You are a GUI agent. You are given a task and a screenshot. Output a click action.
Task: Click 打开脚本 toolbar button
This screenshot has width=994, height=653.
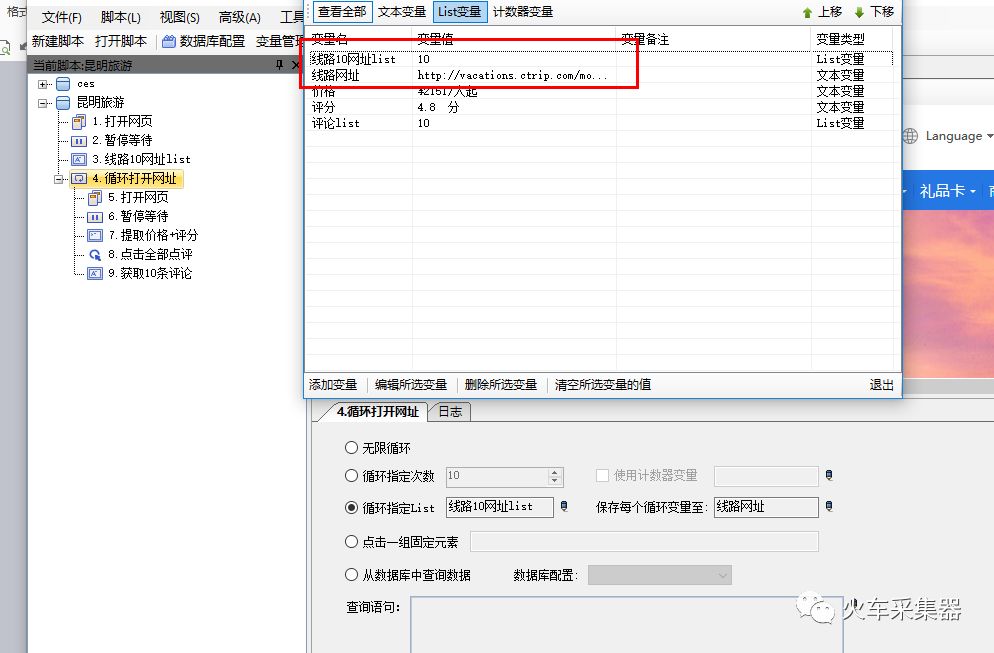[120, 41]
